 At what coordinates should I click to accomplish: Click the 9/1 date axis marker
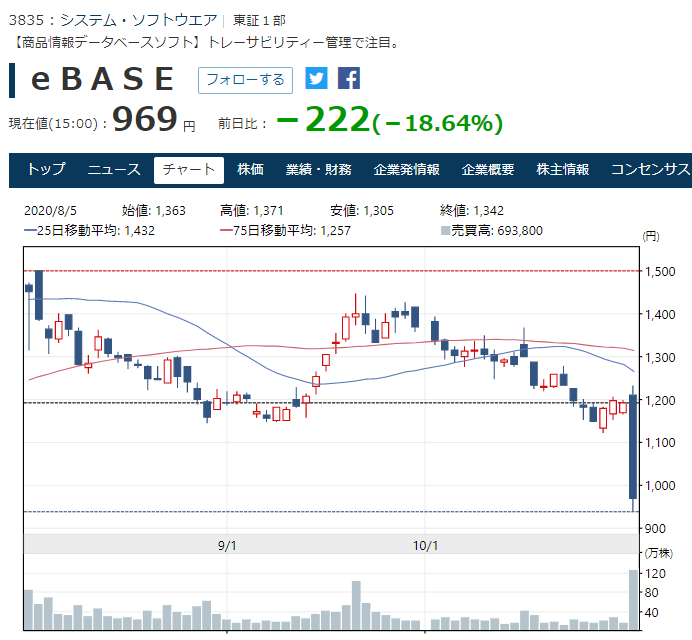pos(227,546)
